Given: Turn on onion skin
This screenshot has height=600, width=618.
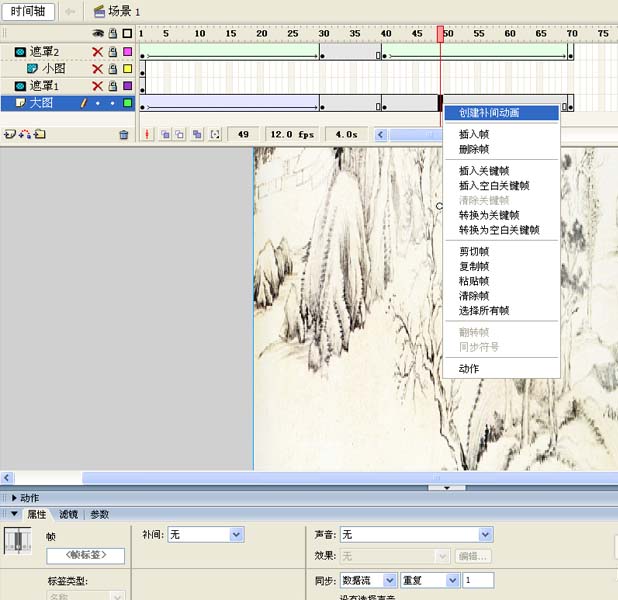Looking at the screenshot, I should pyautogui.click(x=165, y=134).
